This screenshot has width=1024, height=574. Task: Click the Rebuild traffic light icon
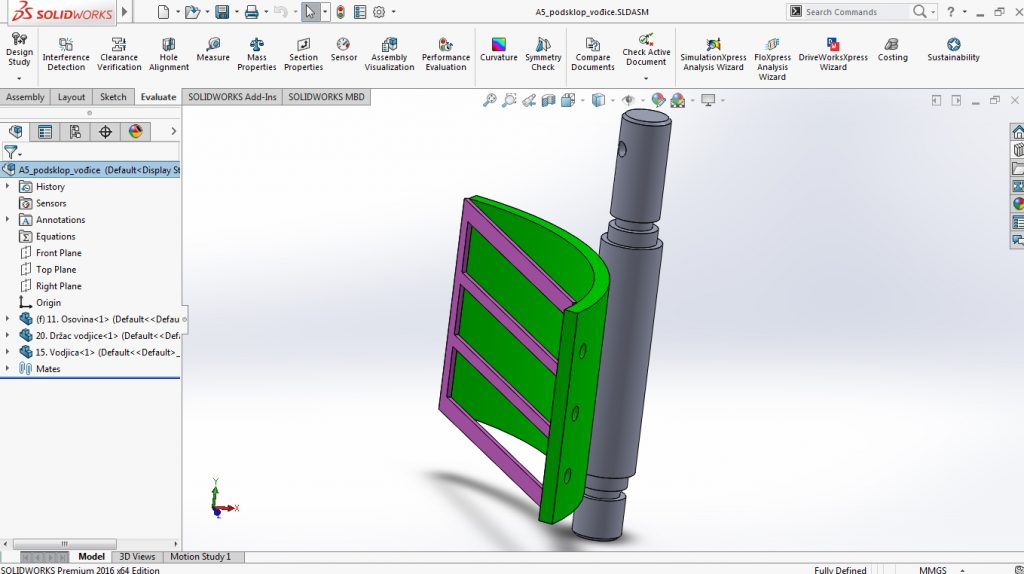341,12
